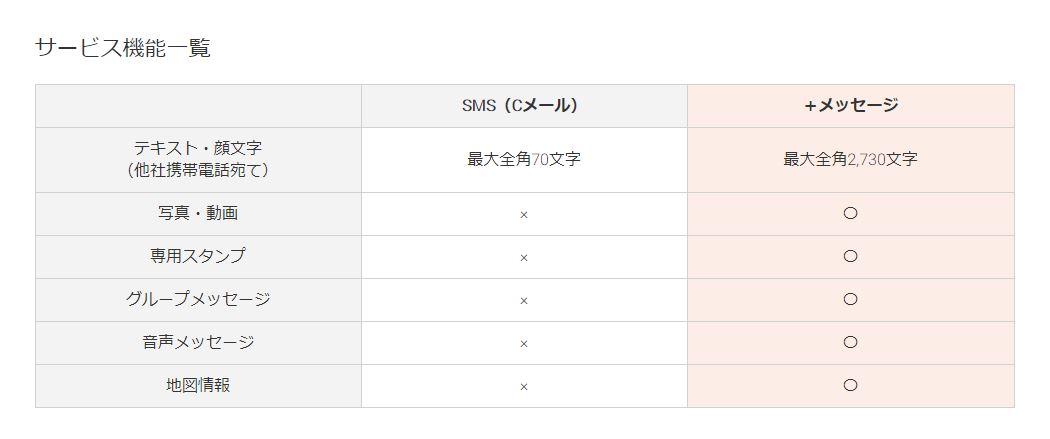The height and width of the screenshot is (439, 1050).
Task: Click the サービス機能一覧 heading
Action: (x=123, y=48)
